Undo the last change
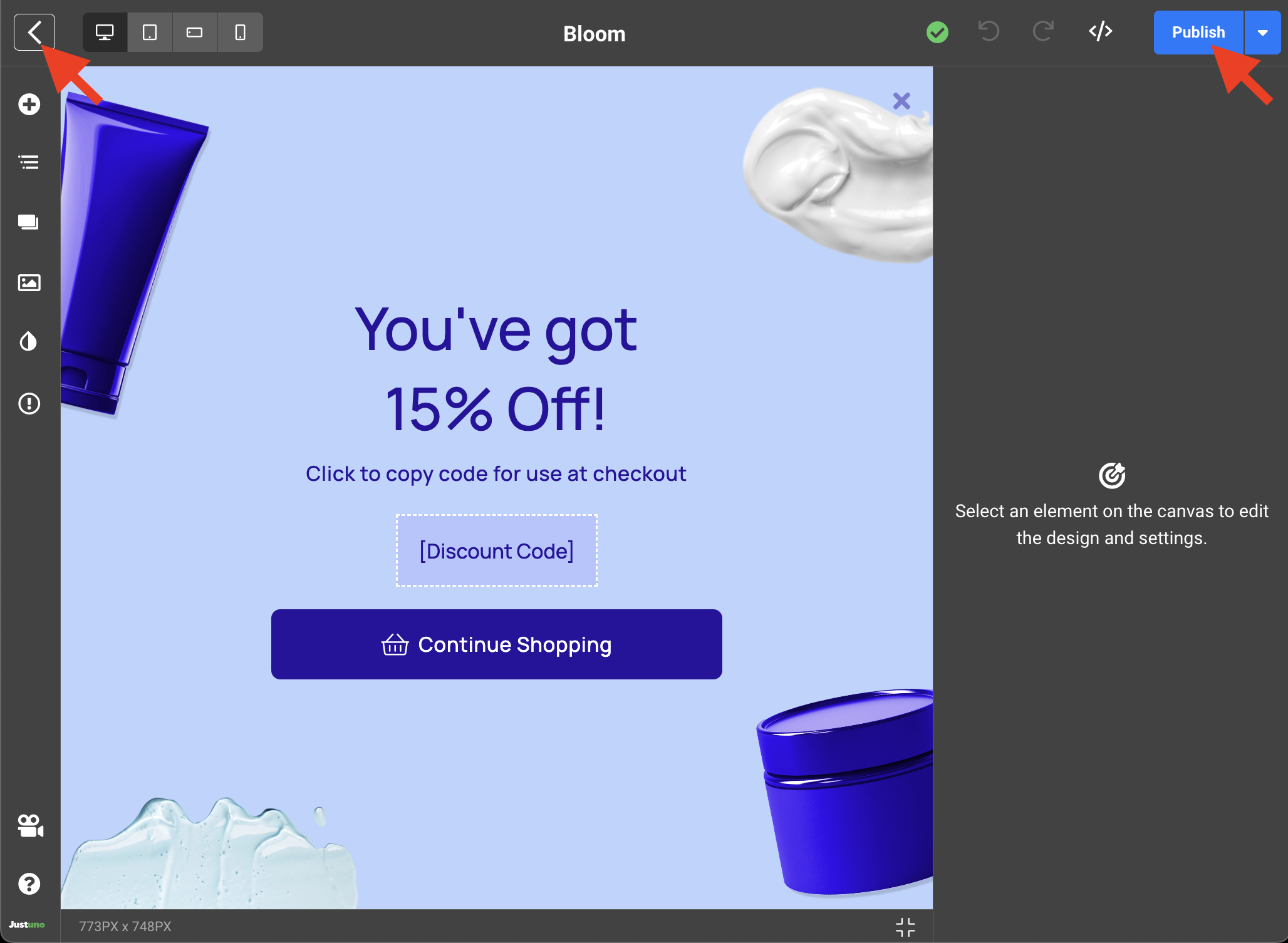 coord(989,31)
